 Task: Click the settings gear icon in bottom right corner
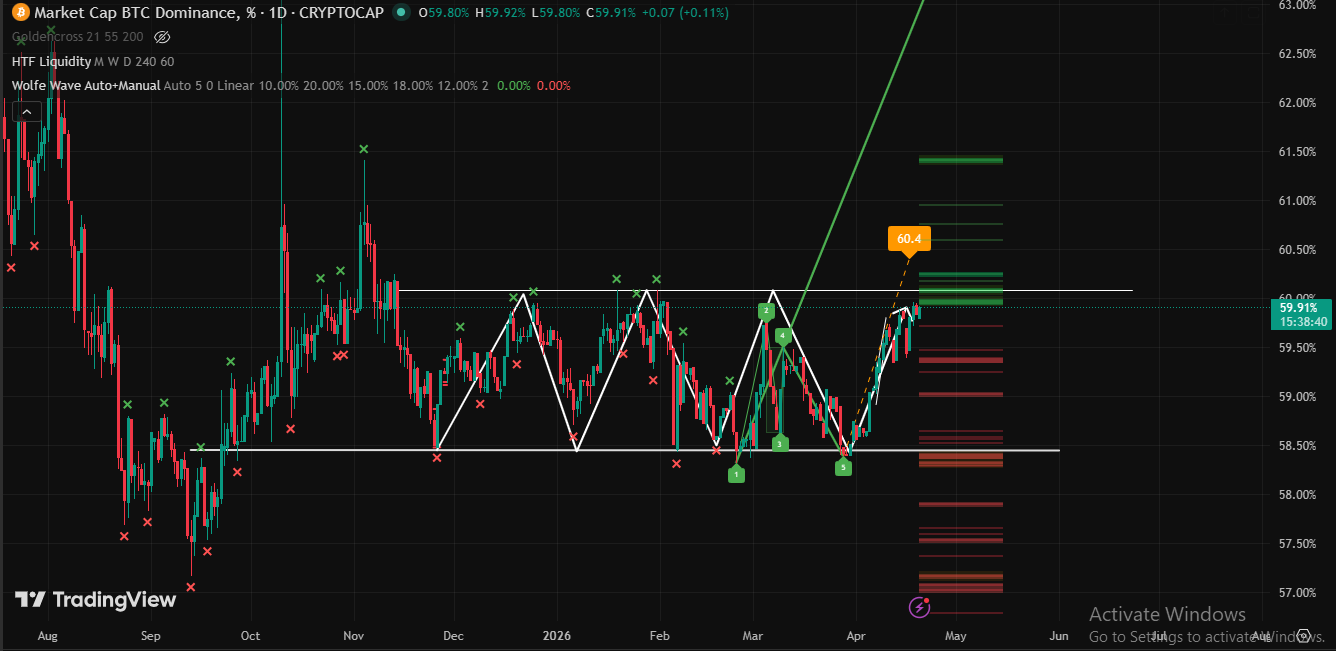[1304, 635]
